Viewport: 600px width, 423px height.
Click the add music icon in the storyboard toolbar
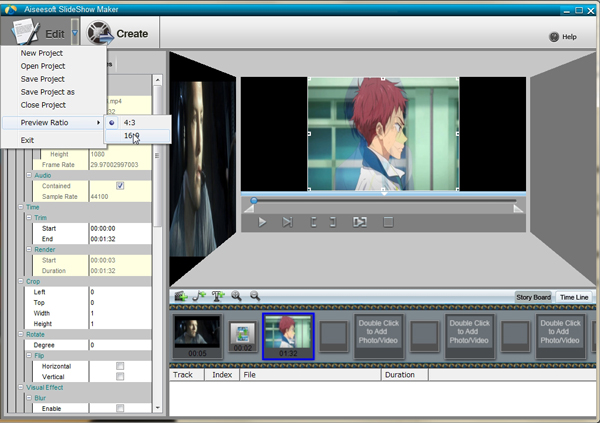point(200,296)
